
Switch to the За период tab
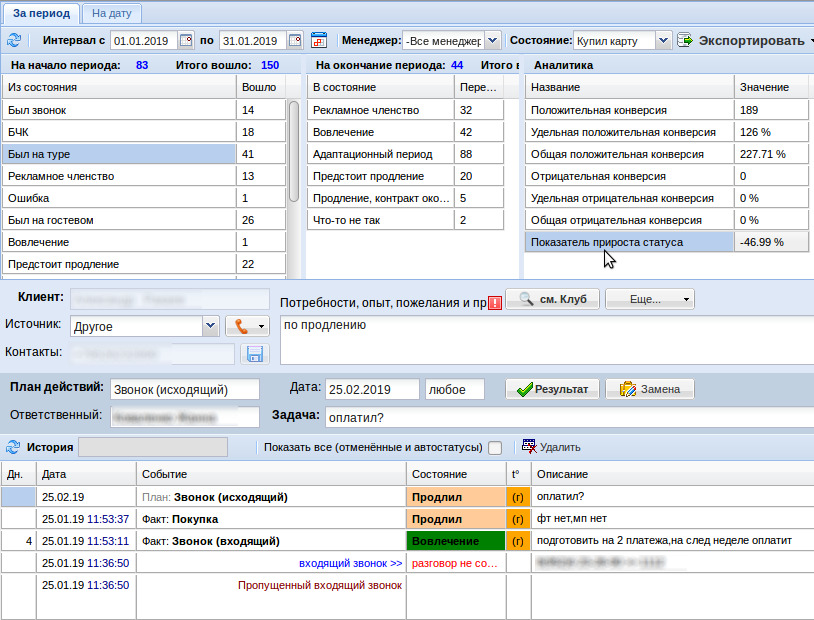pos(41,13)
